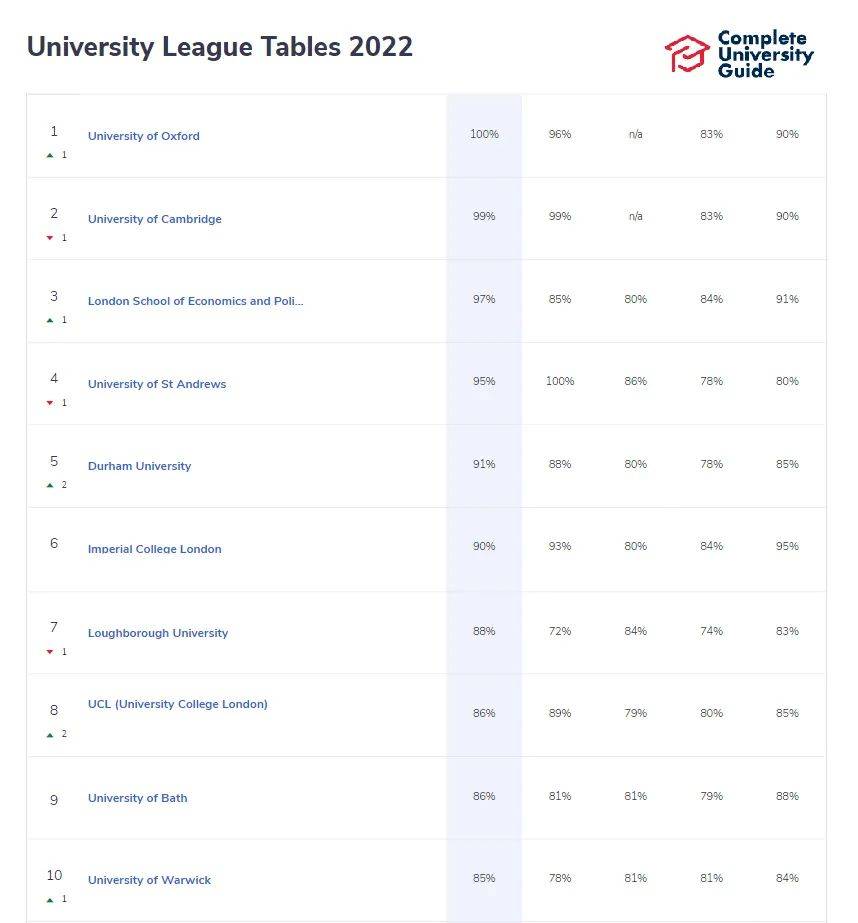Click the green up arrow under rank 1
This screenshot has width=858, height=923.
click(50, 155)
